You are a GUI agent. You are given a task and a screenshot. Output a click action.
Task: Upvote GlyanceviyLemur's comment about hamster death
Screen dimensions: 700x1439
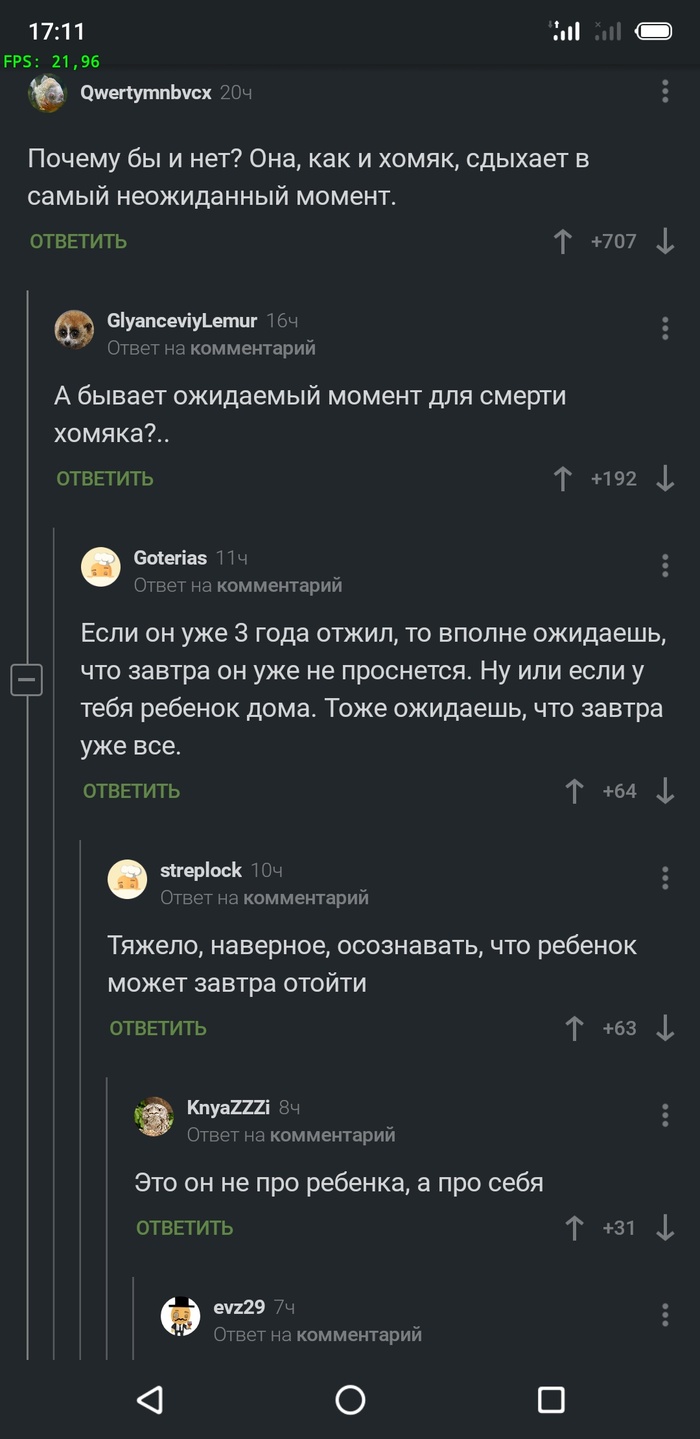563,478
